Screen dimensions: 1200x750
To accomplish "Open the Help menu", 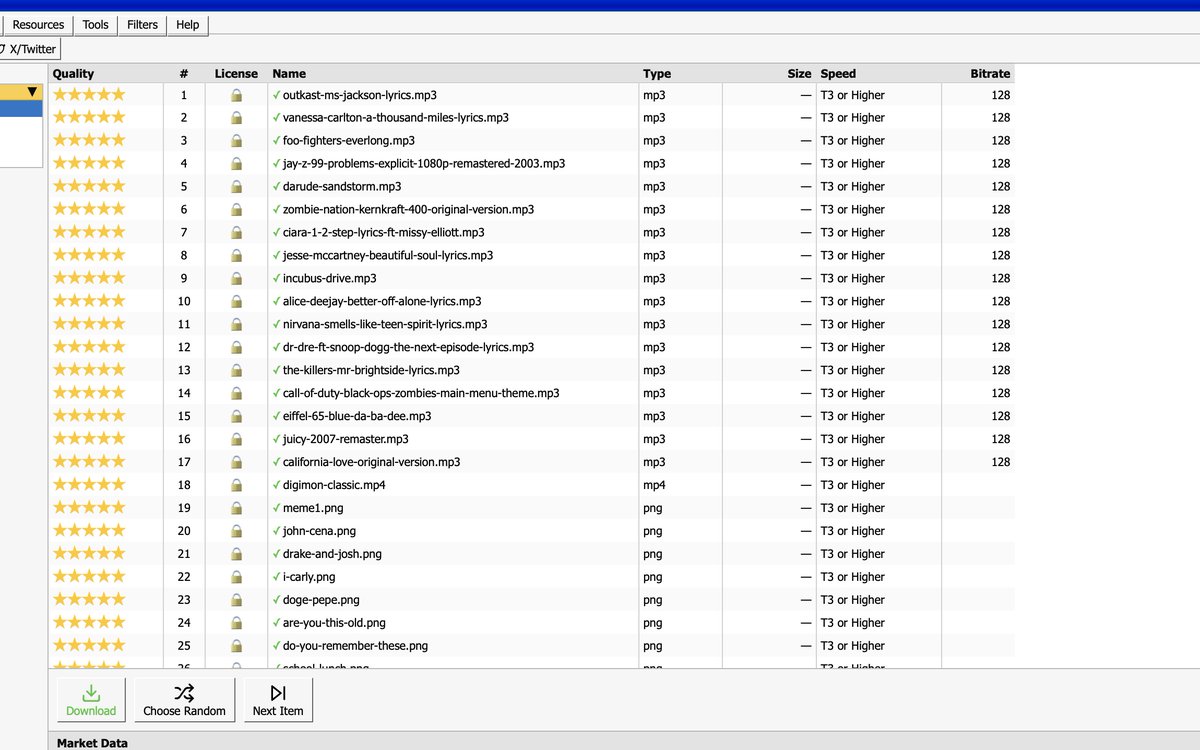I will pyautogui.click(x=187, y=25).
